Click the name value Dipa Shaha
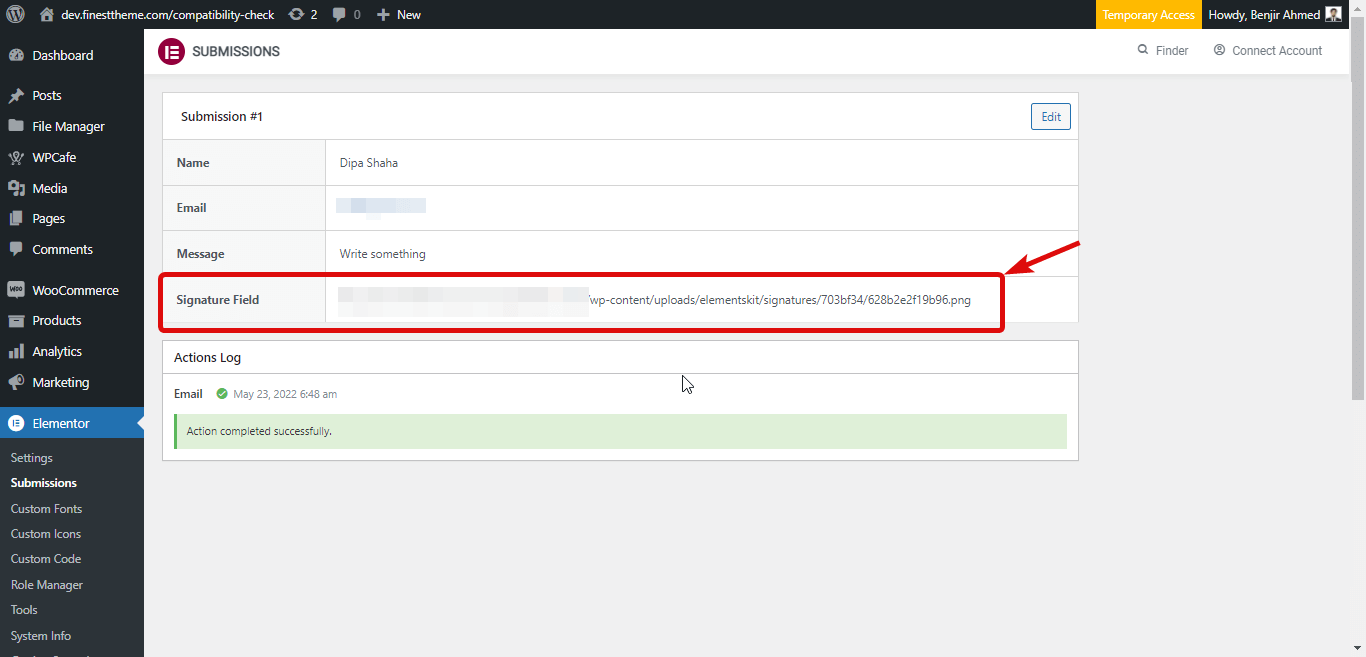1366x657 pixels. [369, 163]
